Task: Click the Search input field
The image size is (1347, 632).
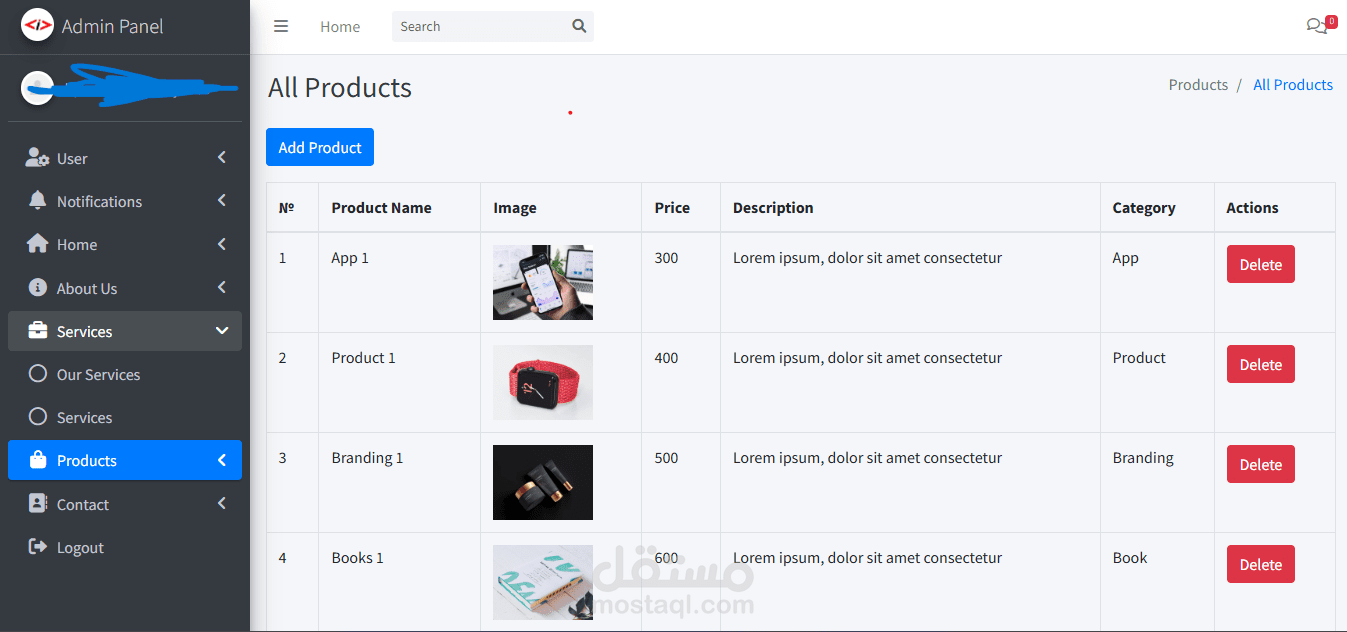Action: (480, 27)
